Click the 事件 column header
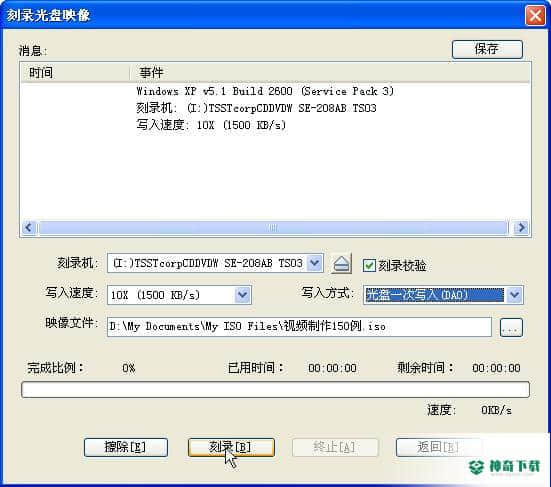Viewport: 551px width, 487px height. tap(330, 73)
